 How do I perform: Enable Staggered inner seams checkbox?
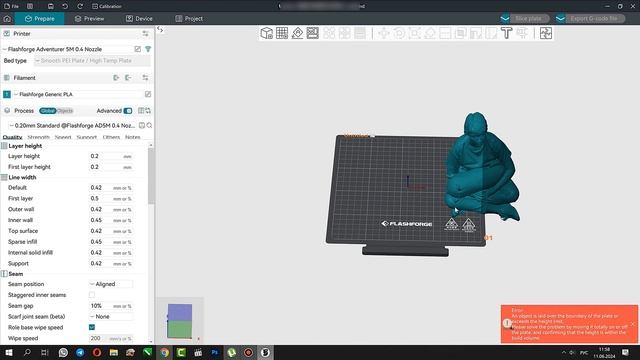tap(92, 295)
